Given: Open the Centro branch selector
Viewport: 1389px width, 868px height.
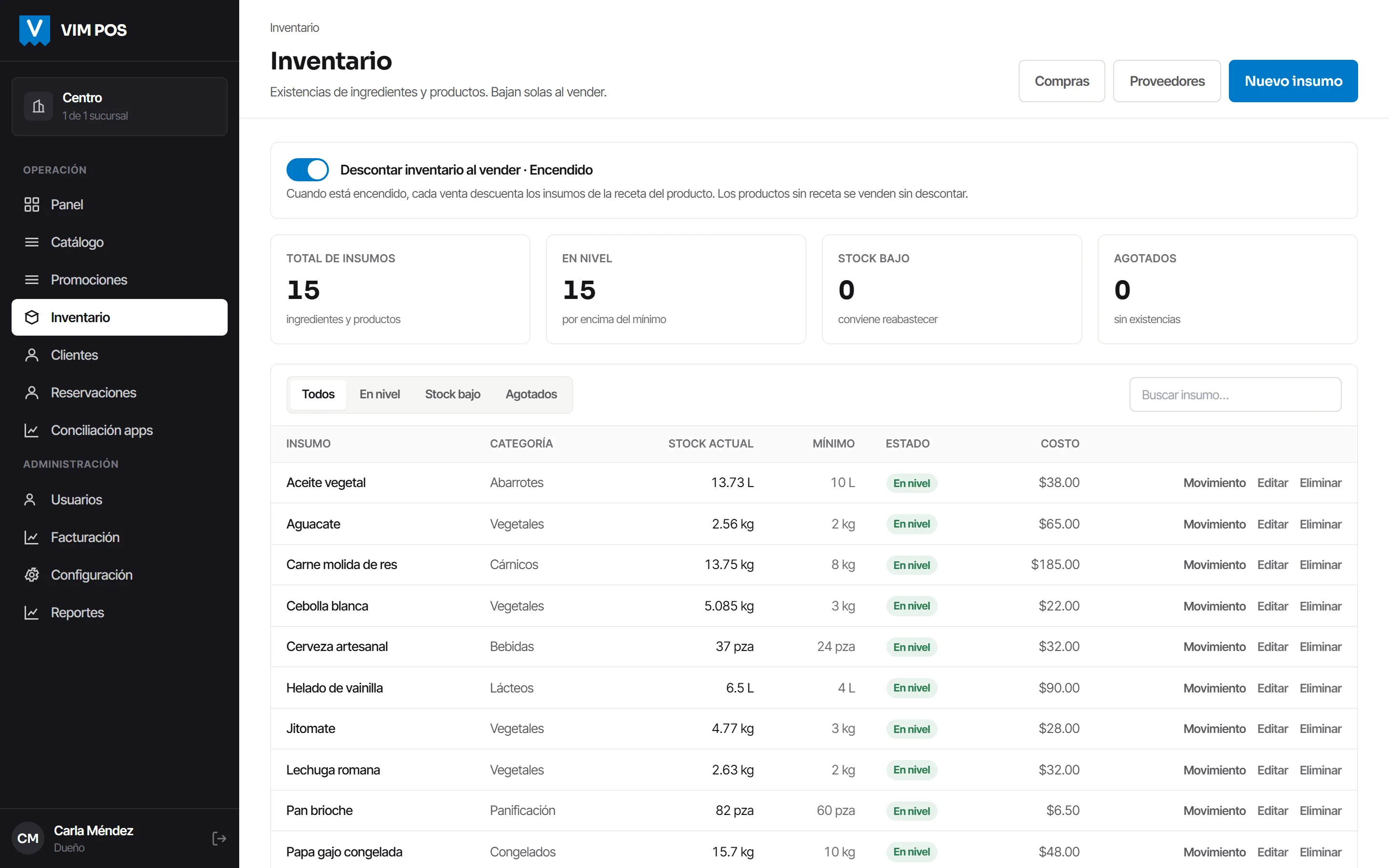Looking at the screenshot, I should point(120,106).
